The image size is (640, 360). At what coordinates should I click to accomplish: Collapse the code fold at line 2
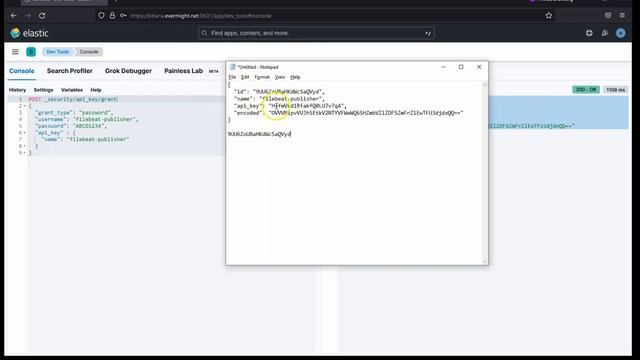[x=24, y=106]
